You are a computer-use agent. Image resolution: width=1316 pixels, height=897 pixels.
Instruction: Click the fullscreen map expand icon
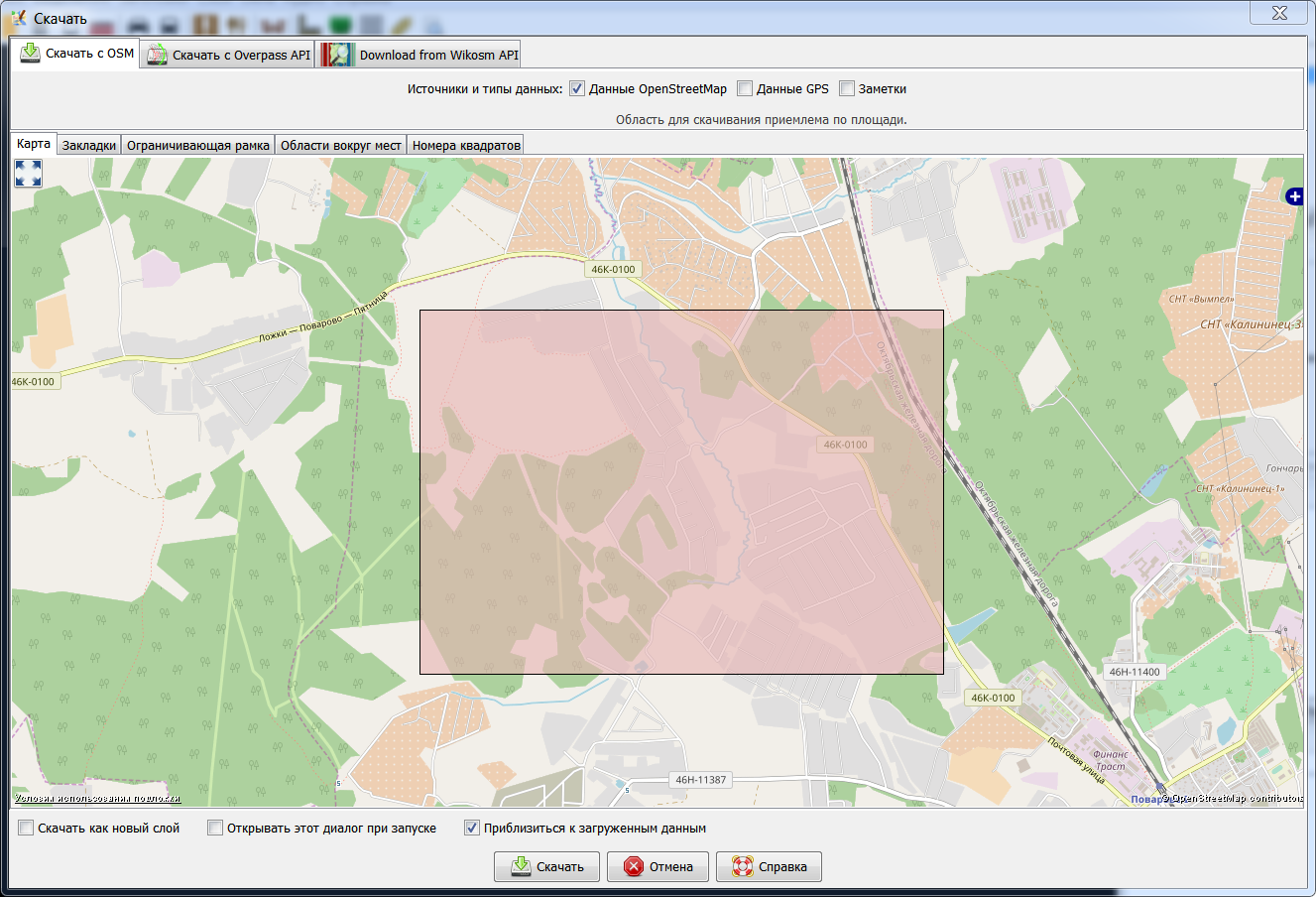tap(29, 174)
